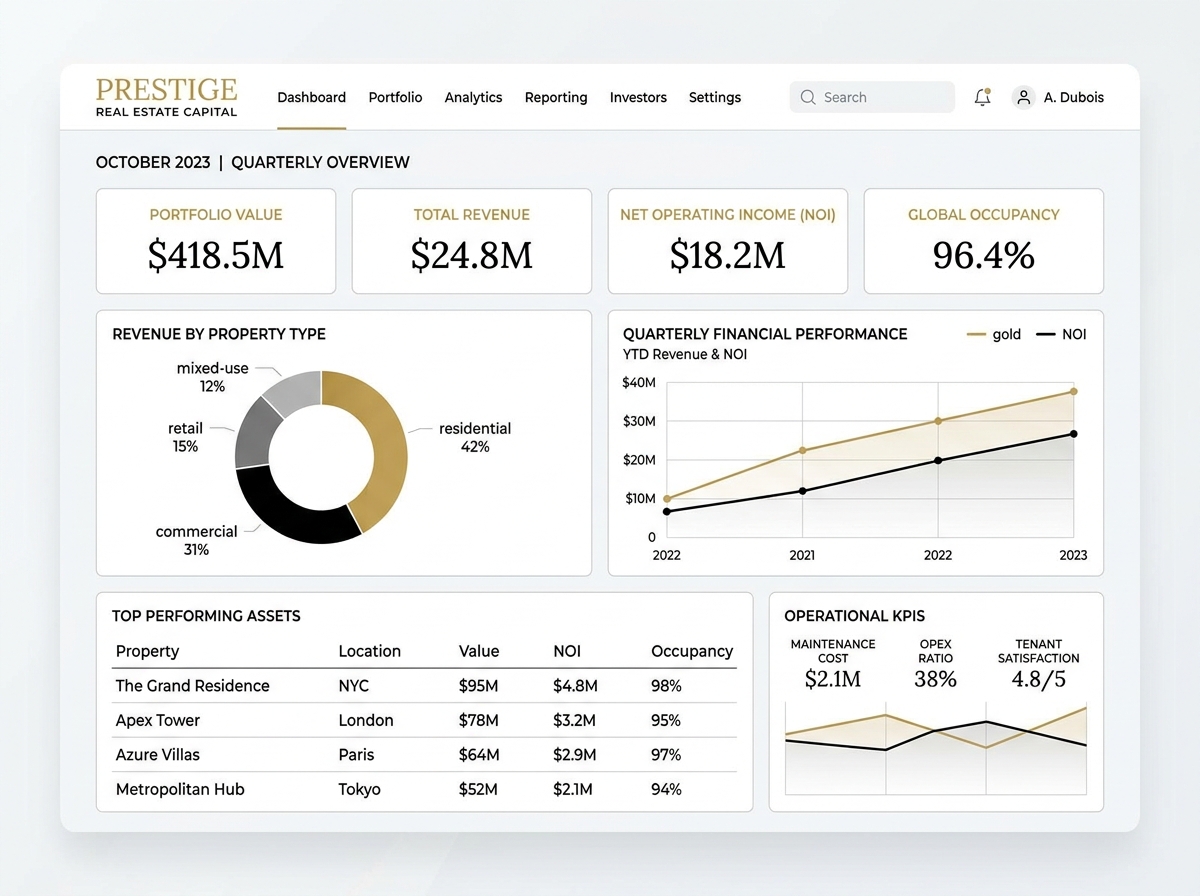The height and width of the screenshot is (896, 1200).
Task: Click the 2023 gold line data point
Action: [1074, 391]
